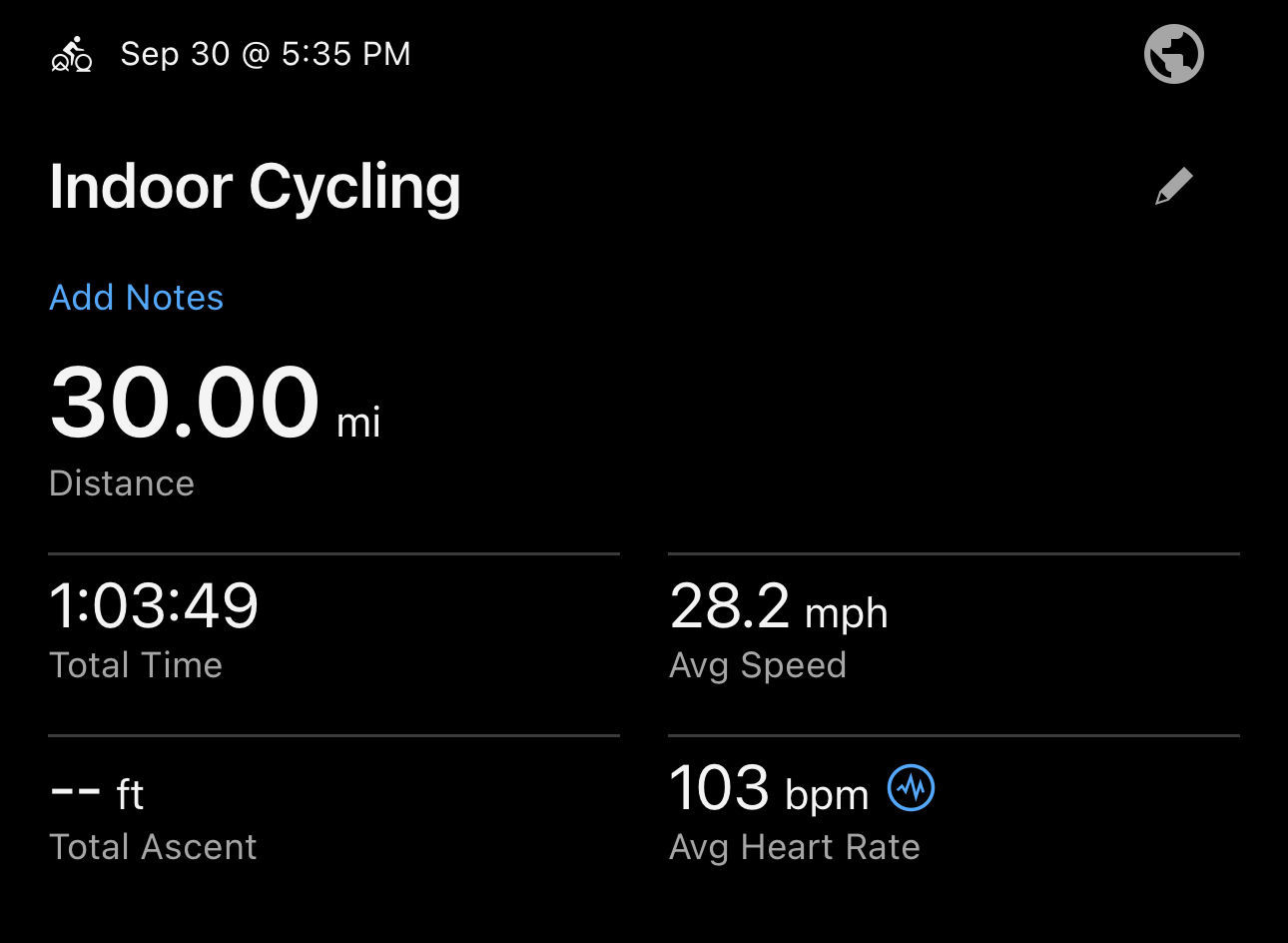Screen dimensions: 1288x943
Task: Click the 103 heart rate value
Action: point(719,788)
